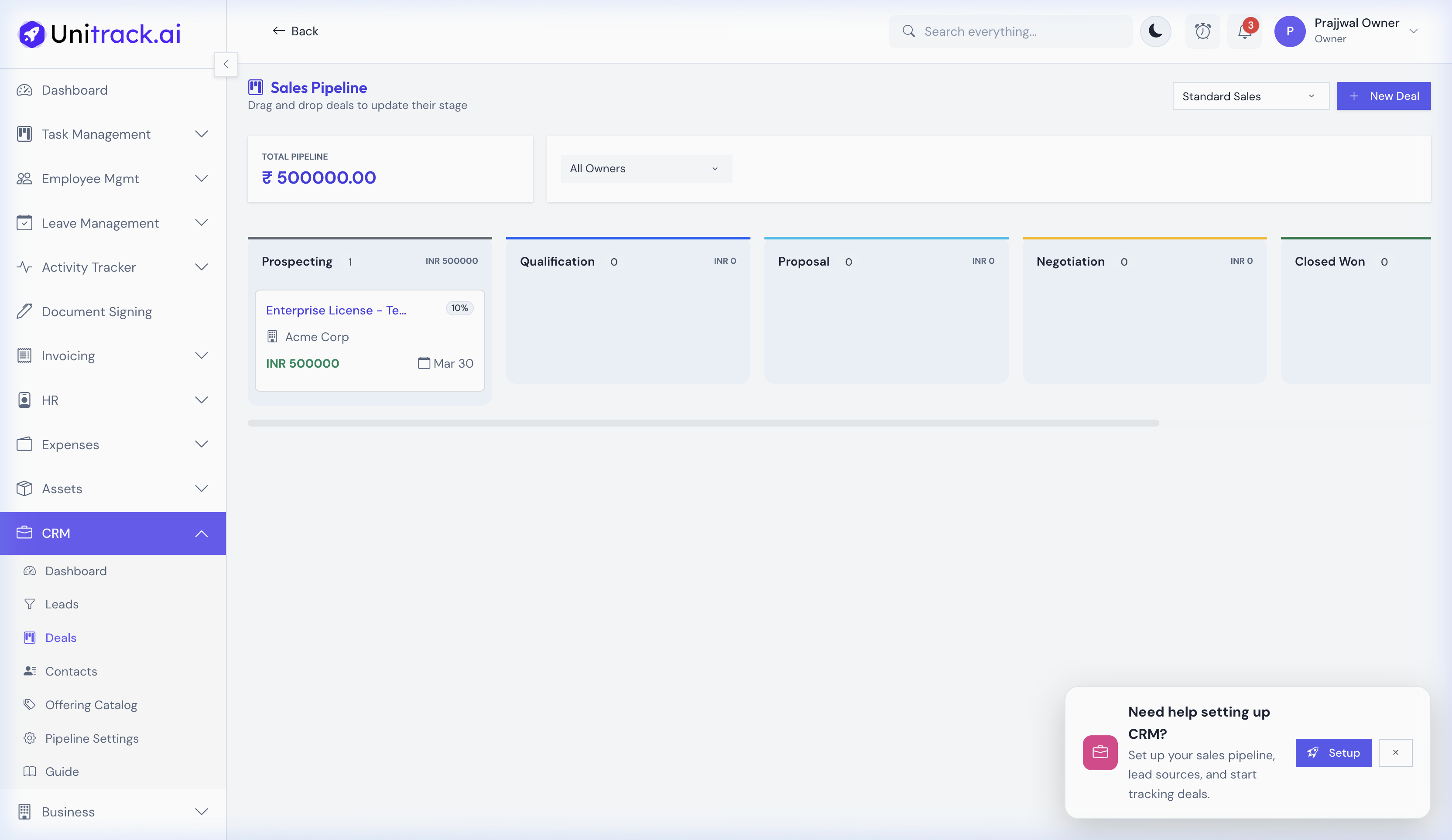
Task: Collapse the sidebar with the chevron toggle
Action: [x=226, y=65]
